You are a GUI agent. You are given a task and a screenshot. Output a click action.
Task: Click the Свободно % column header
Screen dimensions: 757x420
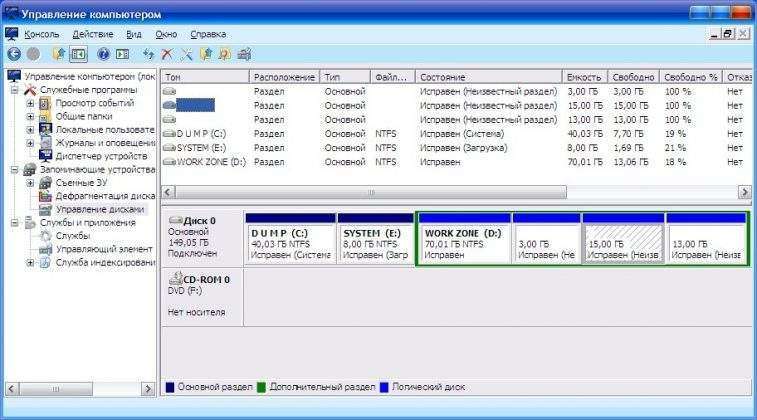click(691, 77)
